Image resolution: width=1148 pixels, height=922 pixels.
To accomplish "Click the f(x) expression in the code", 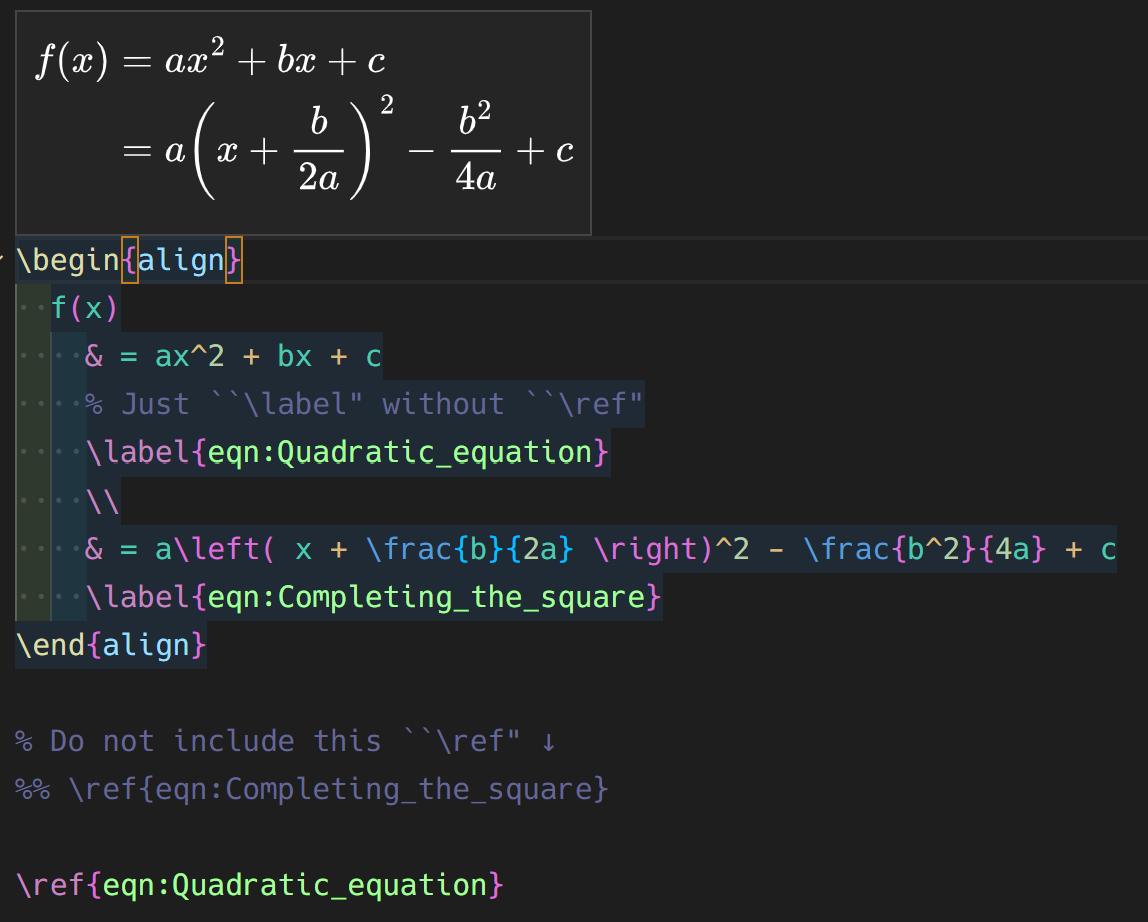I will click(x=85, y=307).
